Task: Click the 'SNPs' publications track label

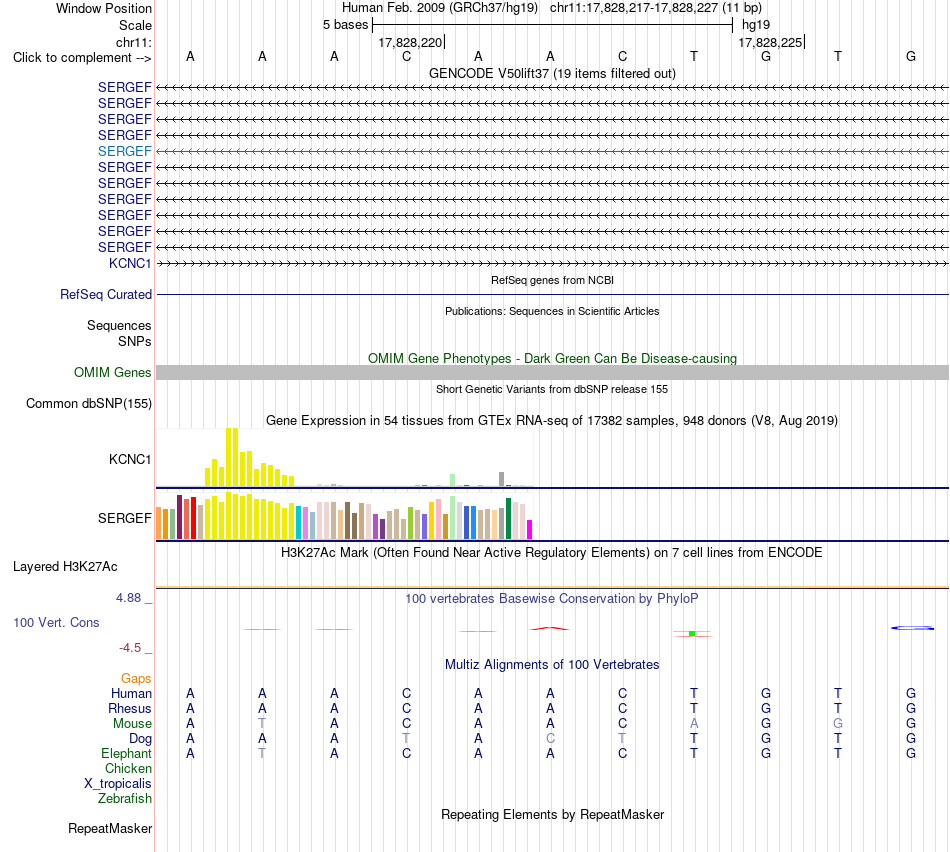Action: [135, 341]
